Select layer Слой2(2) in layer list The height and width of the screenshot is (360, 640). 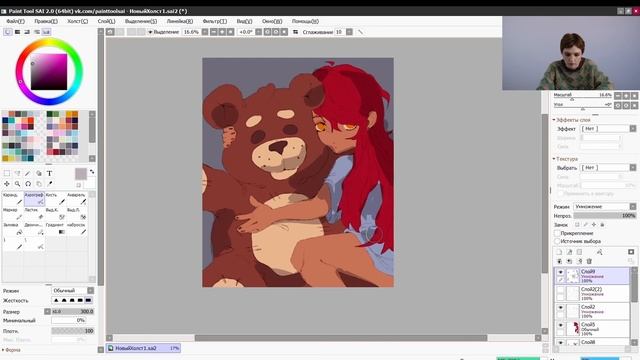pos(592,293)
